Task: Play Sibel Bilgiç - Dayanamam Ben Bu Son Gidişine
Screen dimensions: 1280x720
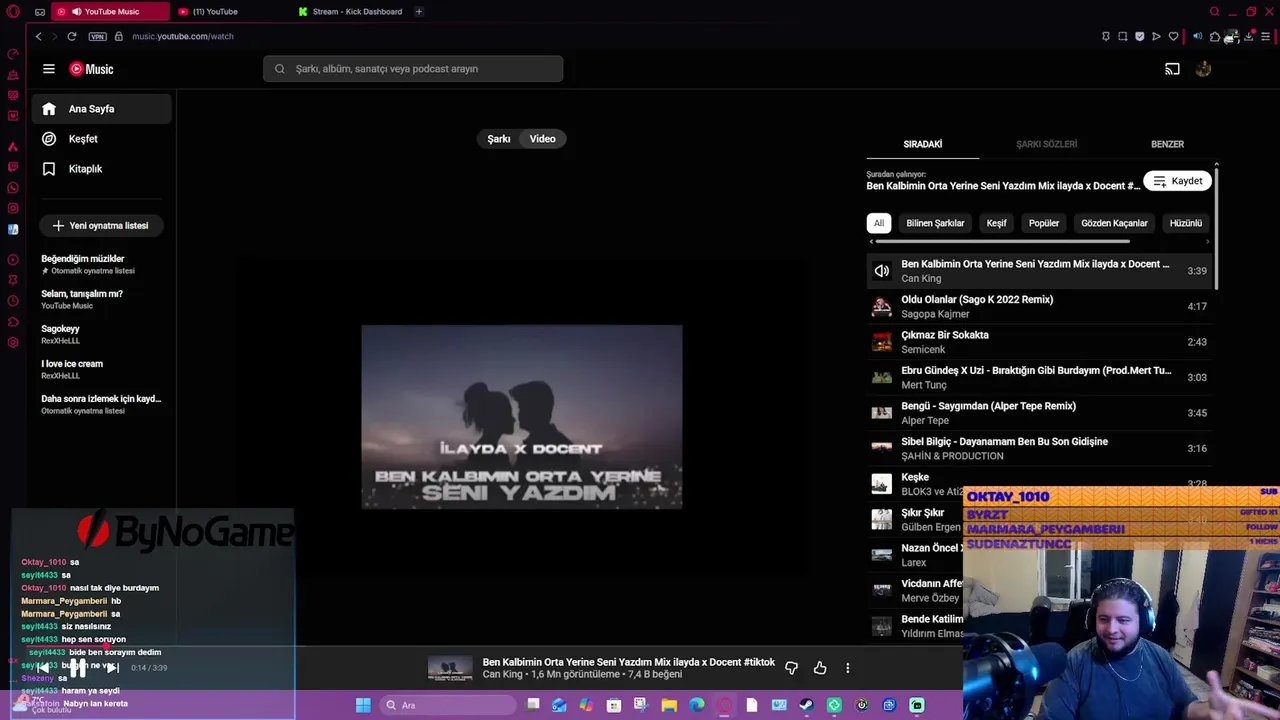Action: tap(1039, 448)
